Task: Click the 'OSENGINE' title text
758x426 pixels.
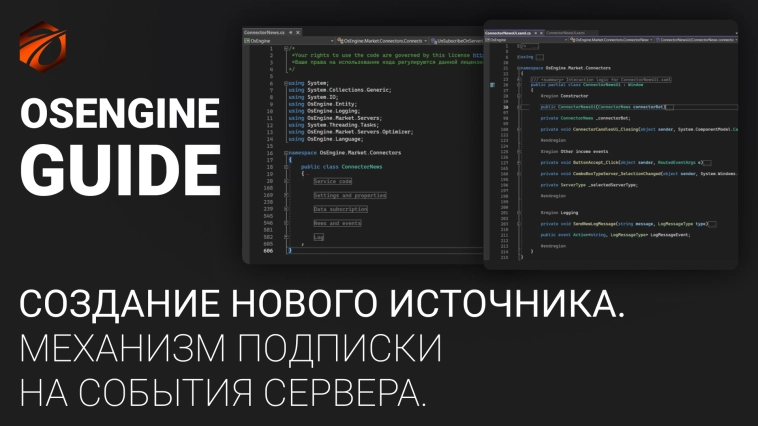Action: 120,113
